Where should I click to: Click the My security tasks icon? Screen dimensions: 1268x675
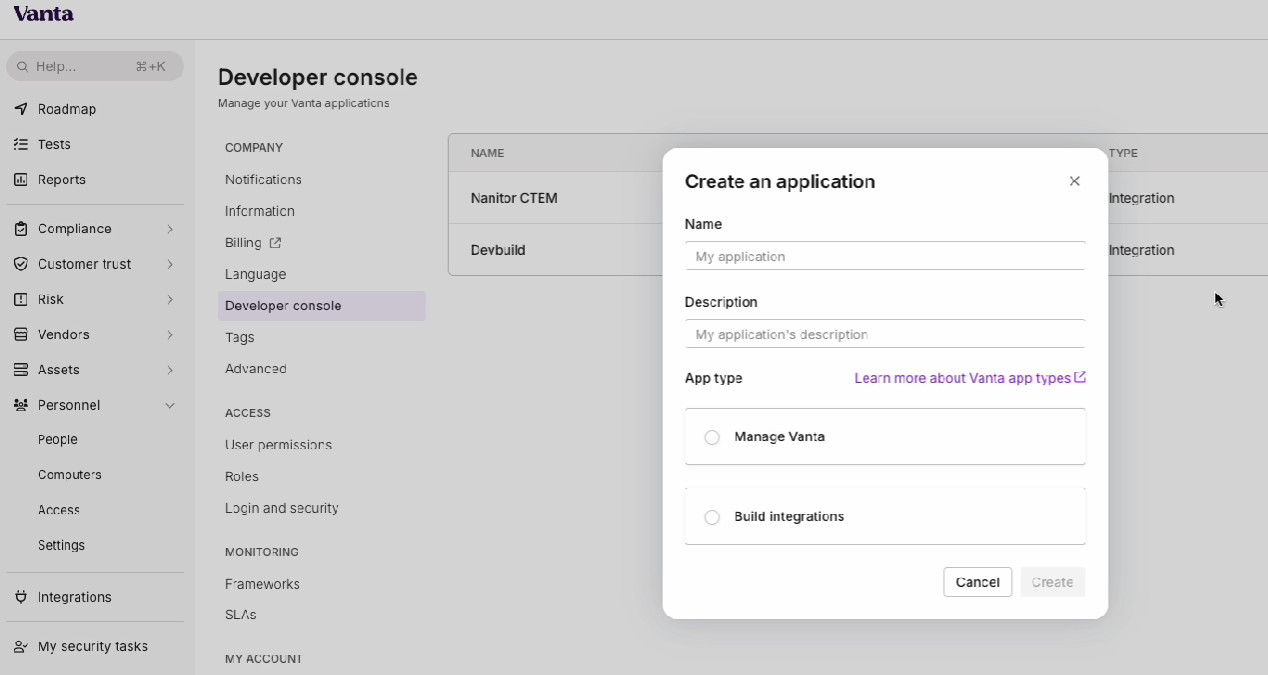tap(21, 647)
